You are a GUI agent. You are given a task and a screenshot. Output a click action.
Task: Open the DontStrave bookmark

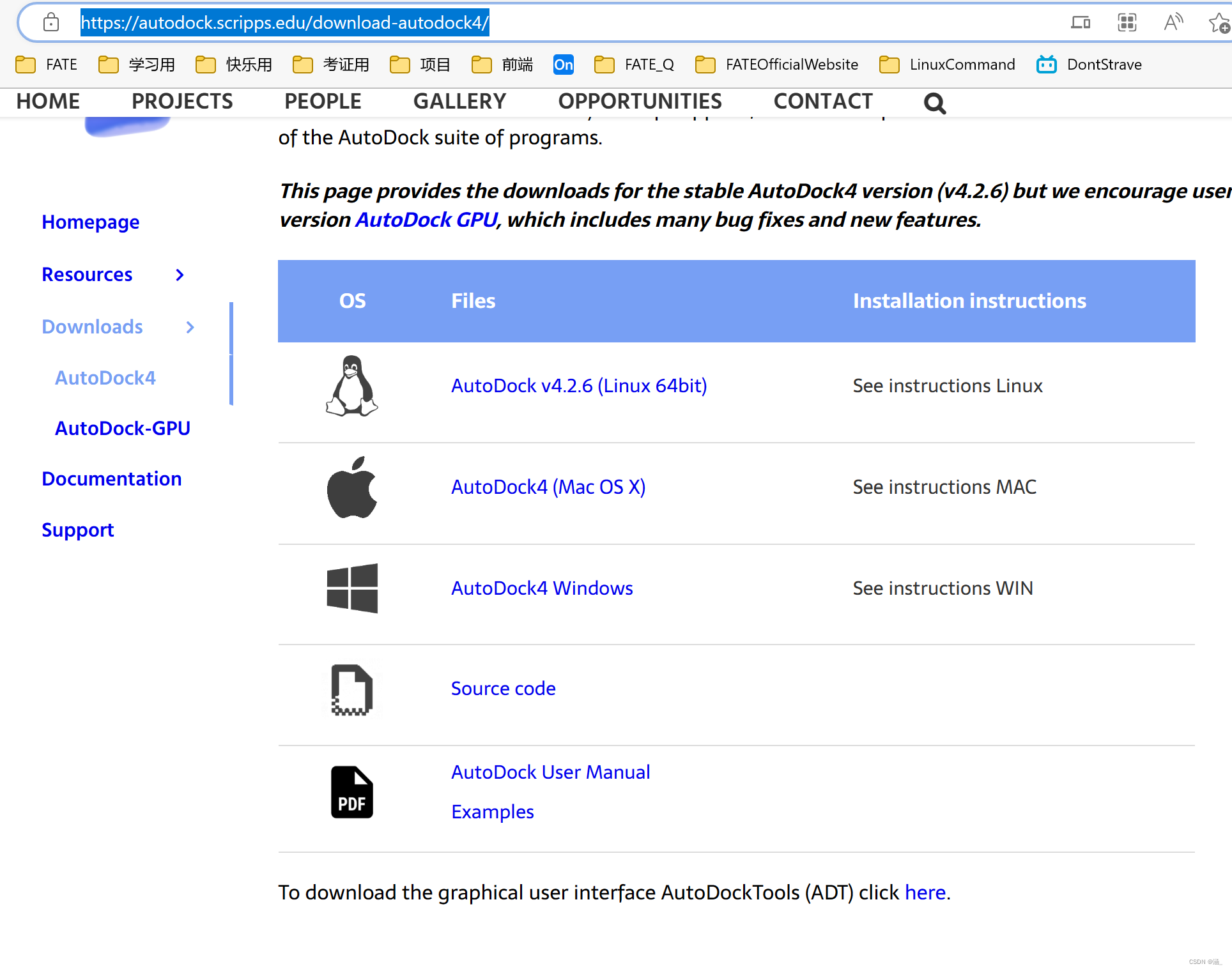click(1090, 65)
